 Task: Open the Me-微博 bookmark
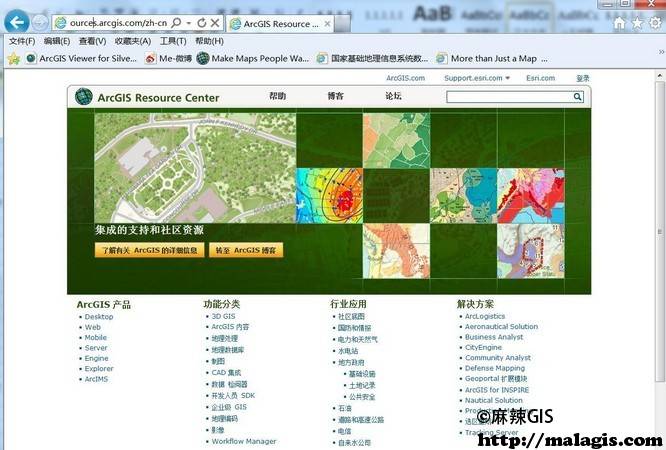pyautogui.click(x=168, y=58)
